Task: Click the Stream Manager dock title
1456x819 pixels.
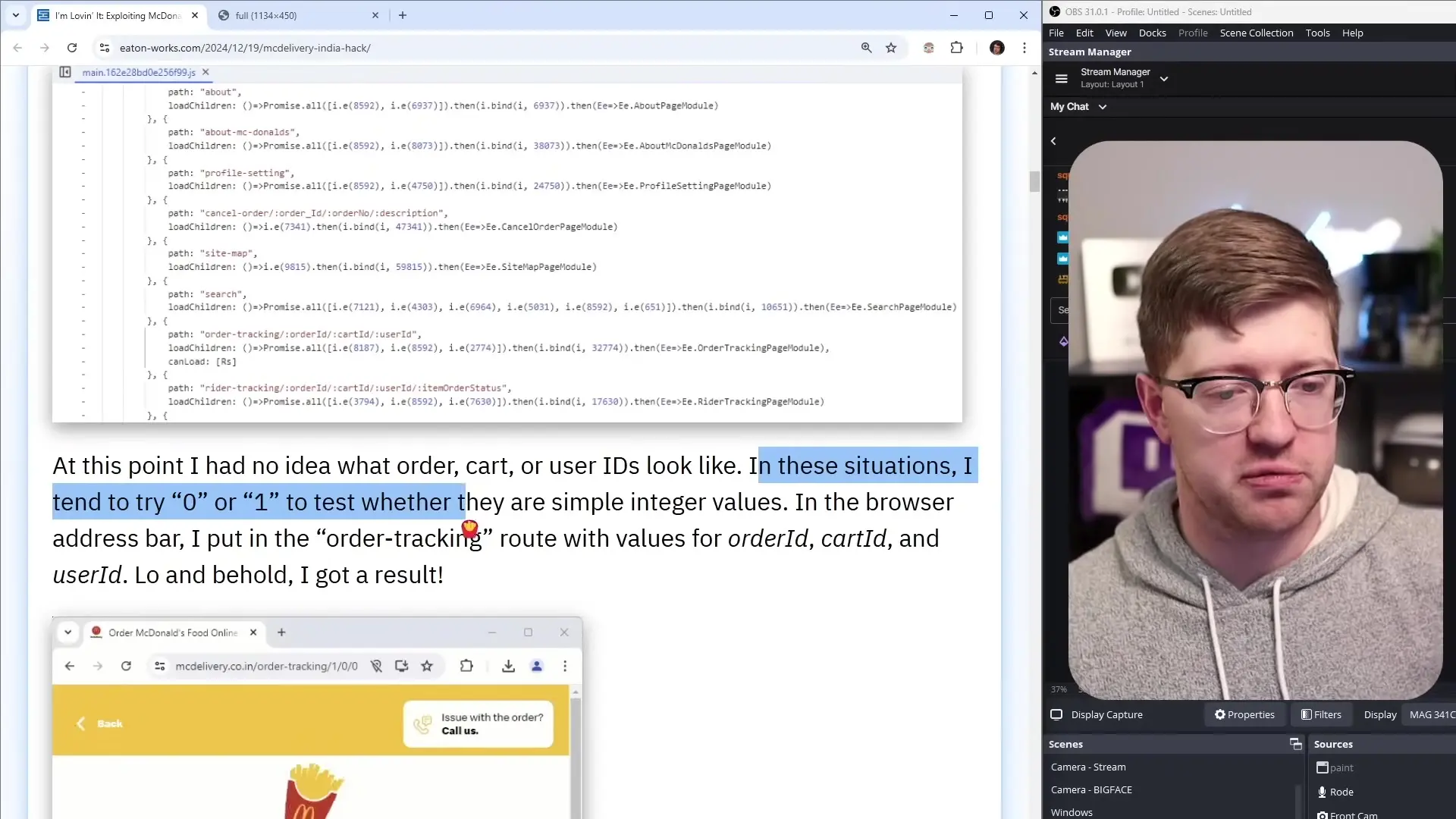Action: pos(1090,52)
